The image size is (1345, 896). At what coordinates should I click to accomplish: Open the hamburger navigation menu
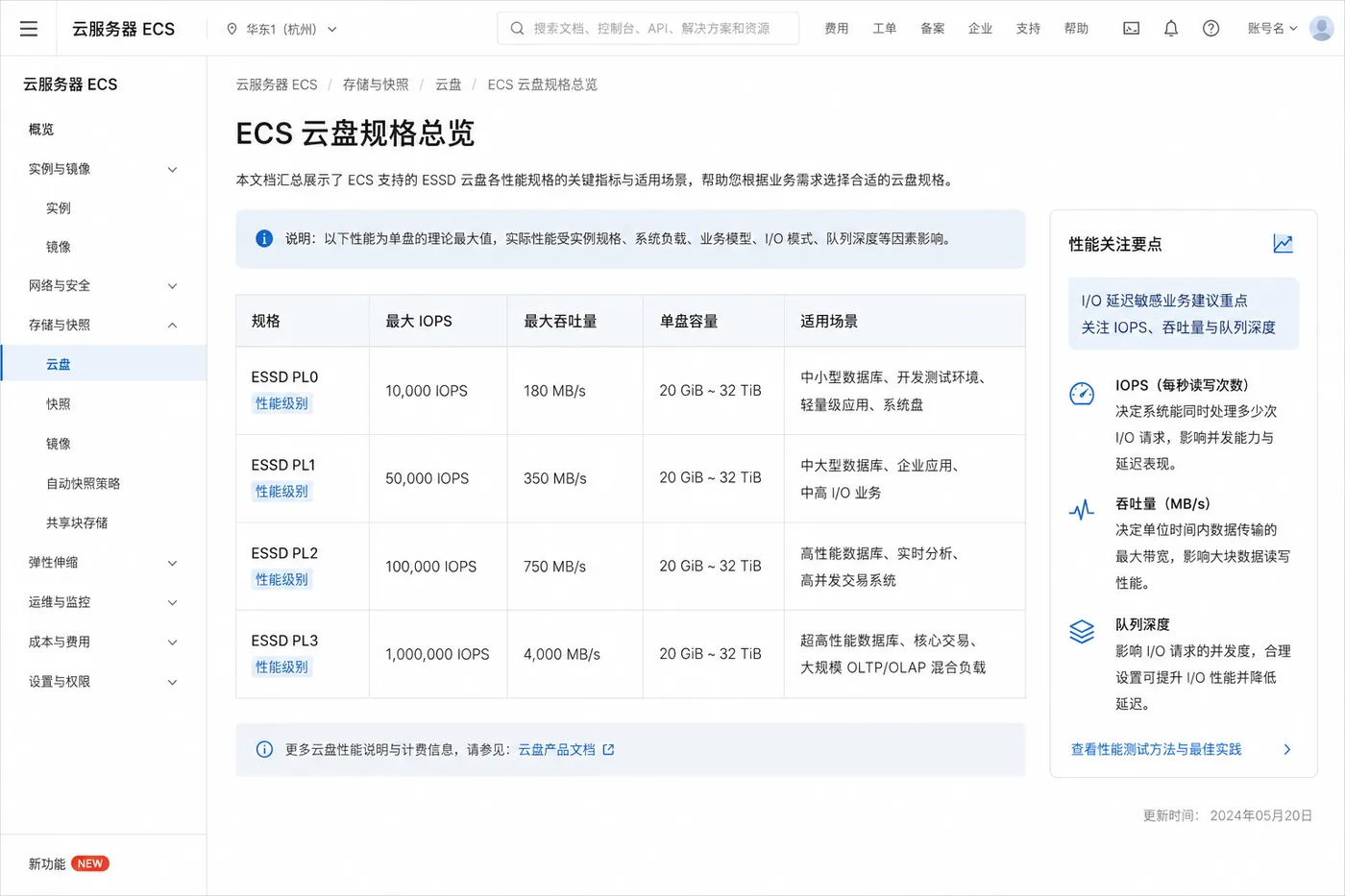coord(29,29)
